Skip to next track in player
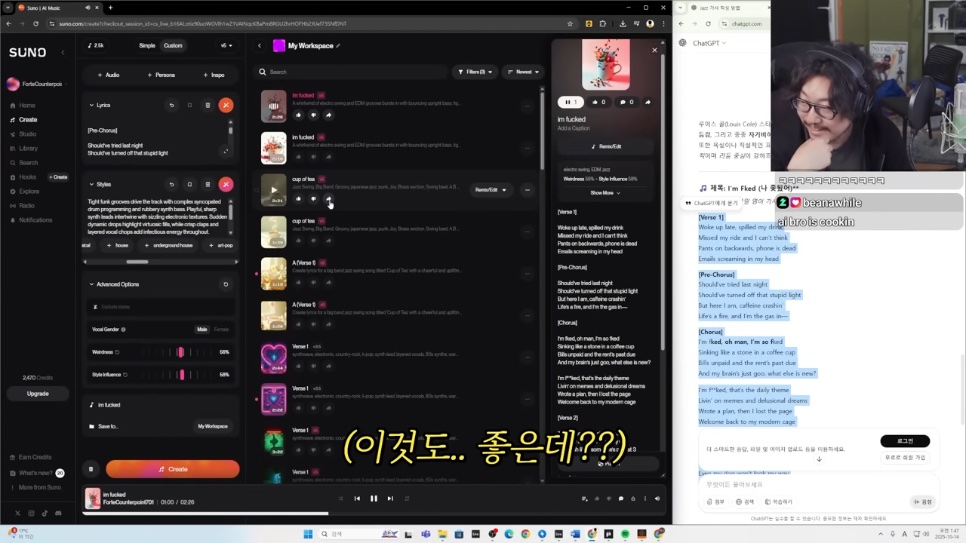Image resolution: width=966 pixels, height=543 pixels. 390,498
